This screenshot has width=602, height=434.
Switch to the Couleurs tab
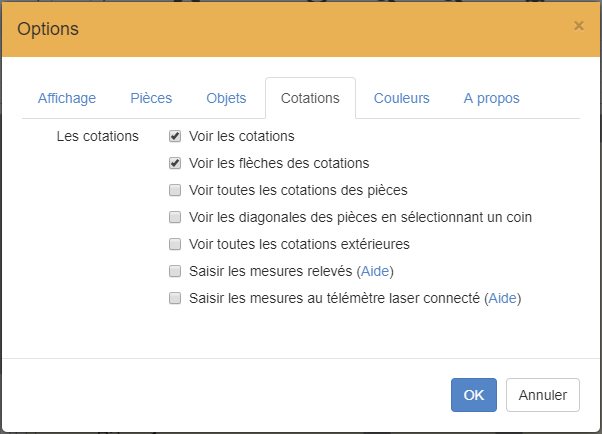click(x=401, y=98)
